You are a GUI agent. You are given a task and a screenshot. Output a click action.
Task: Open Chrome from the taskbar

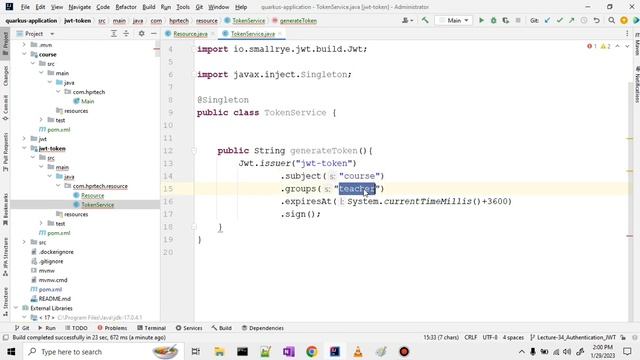[312, 351]
